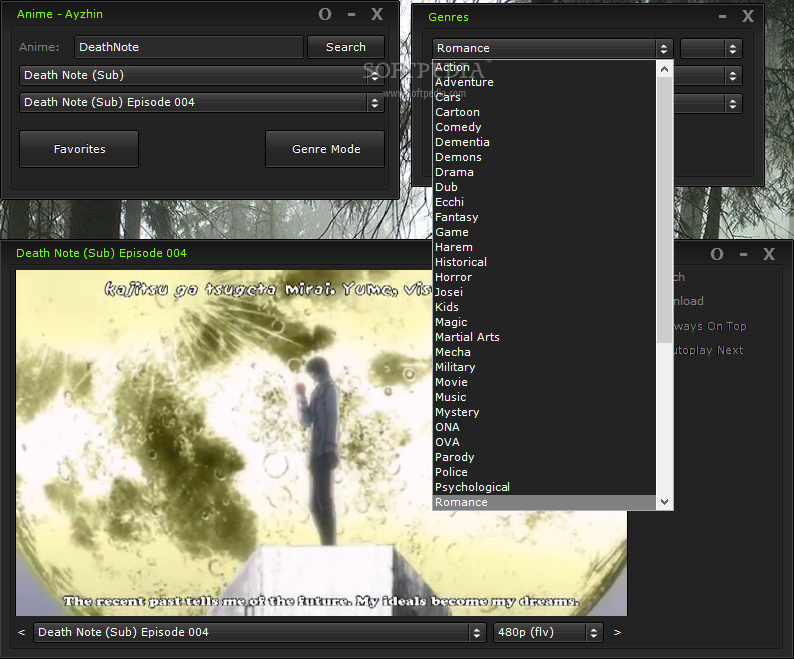Select the Fantasy genre
794x659 pixels.
click(x=544, y=217)
